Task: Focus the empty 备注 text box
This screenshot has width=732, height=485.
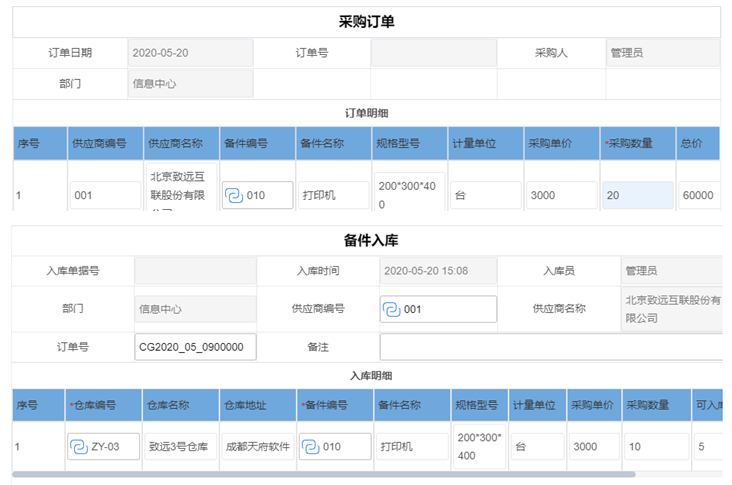Action: pos(550,347)
